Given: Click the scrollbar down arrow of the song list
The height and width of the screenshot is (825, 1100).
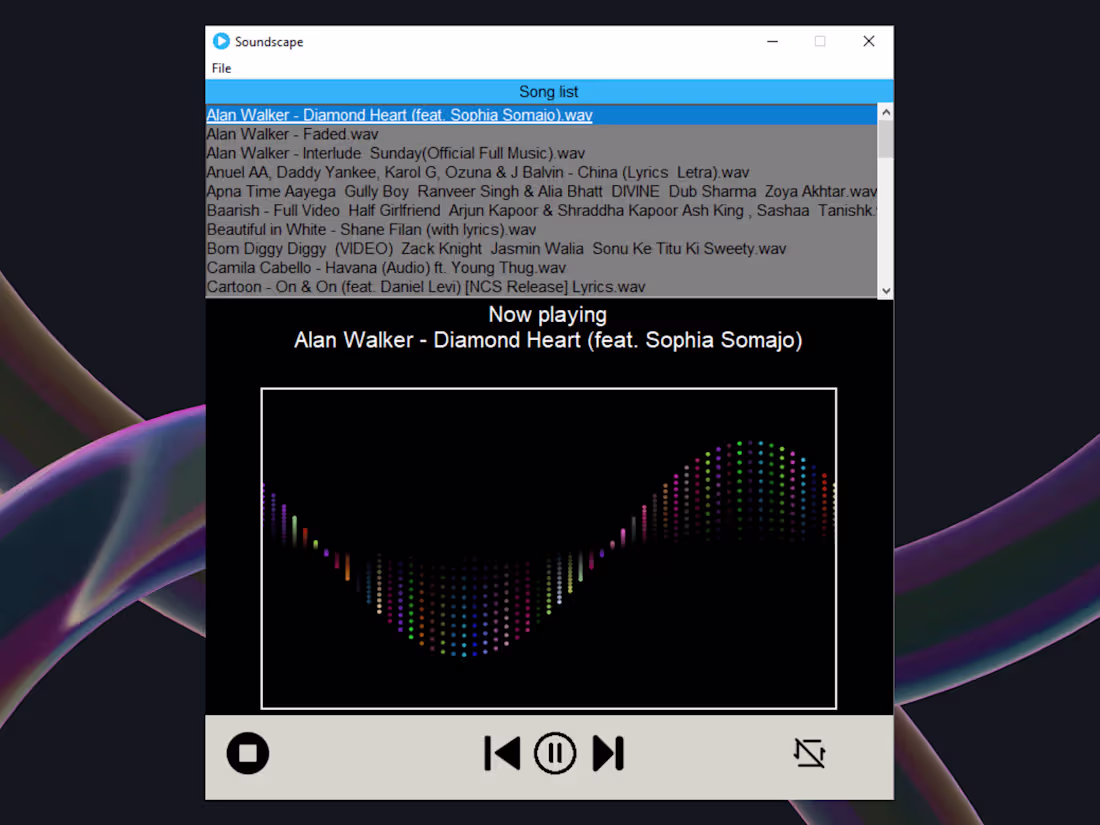Looking at the screenshot, I should [x=885, y=289].
